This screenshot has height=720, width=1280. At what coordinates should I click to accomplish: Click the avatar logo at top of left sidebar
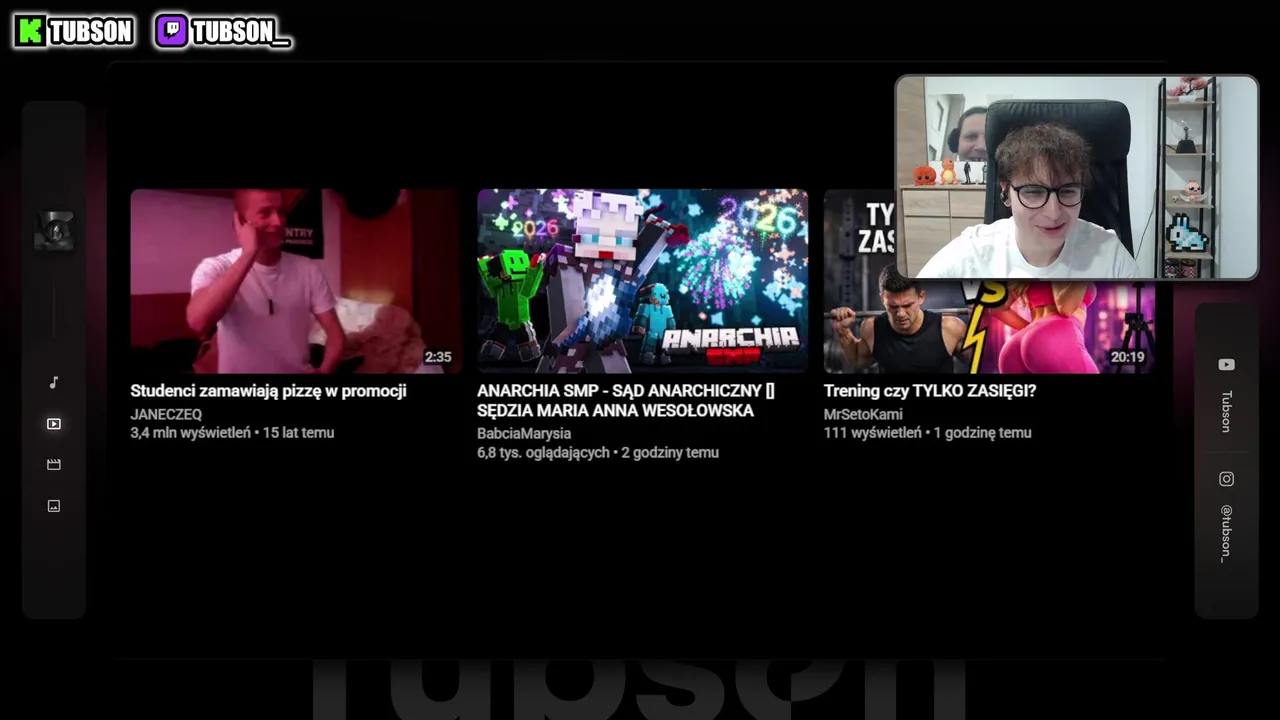[54, 231]
